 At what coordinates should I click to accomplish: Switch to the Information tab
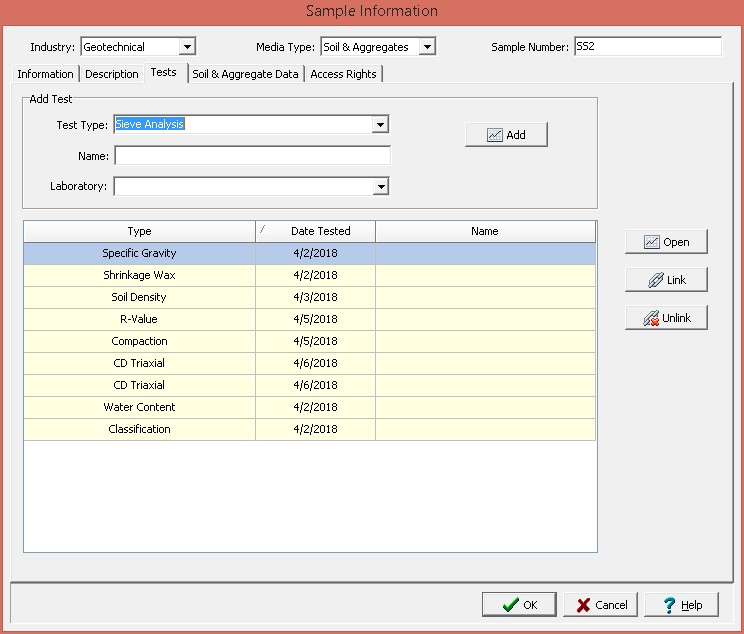tap(45, 74)
